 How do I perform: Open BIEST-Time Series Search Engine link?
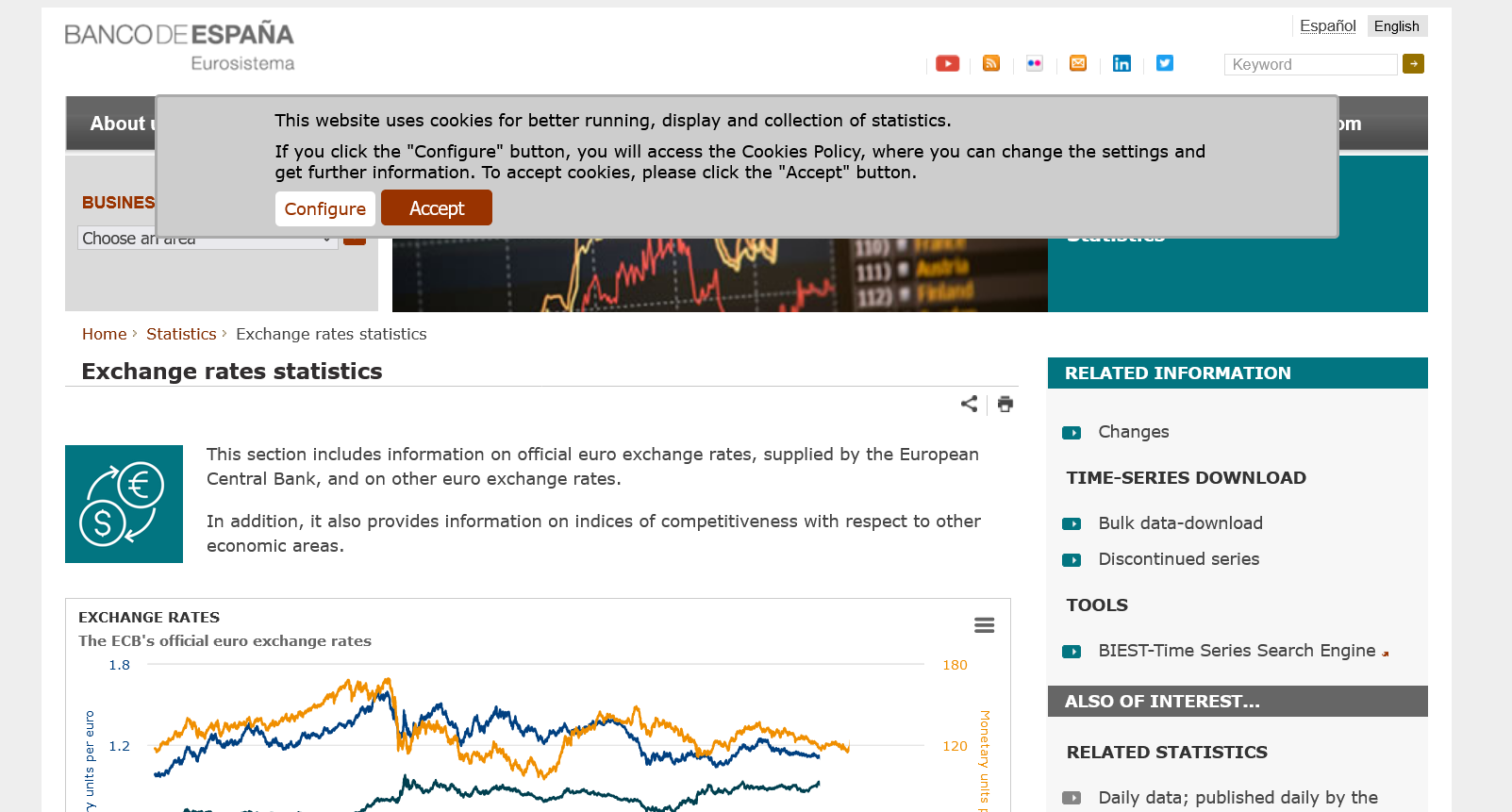click(1237, 651)
